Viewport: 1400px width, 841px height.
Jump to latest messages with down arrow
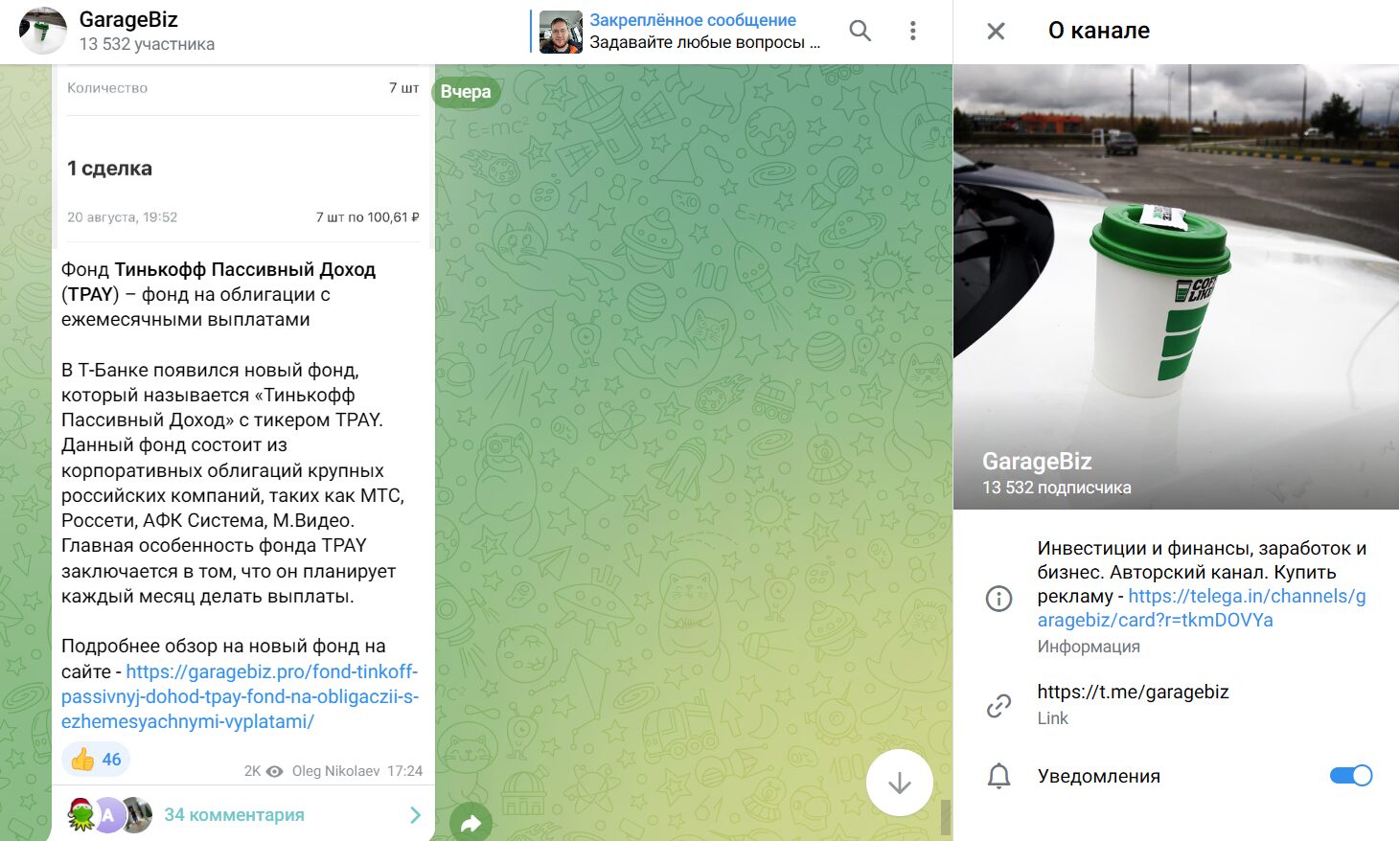(x=899, y=784)
